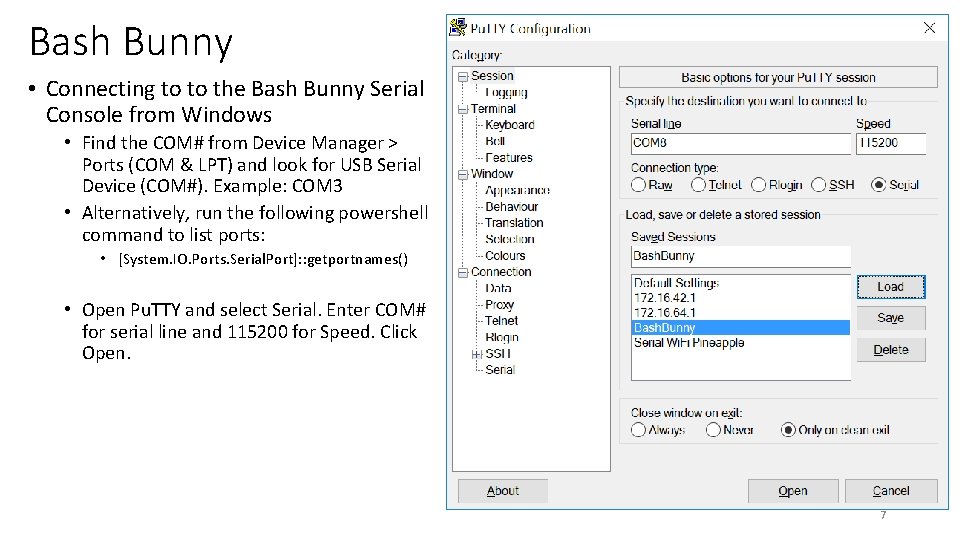
Task: Open the Rlogin category in the tree
Action: [x=501, y=337]
